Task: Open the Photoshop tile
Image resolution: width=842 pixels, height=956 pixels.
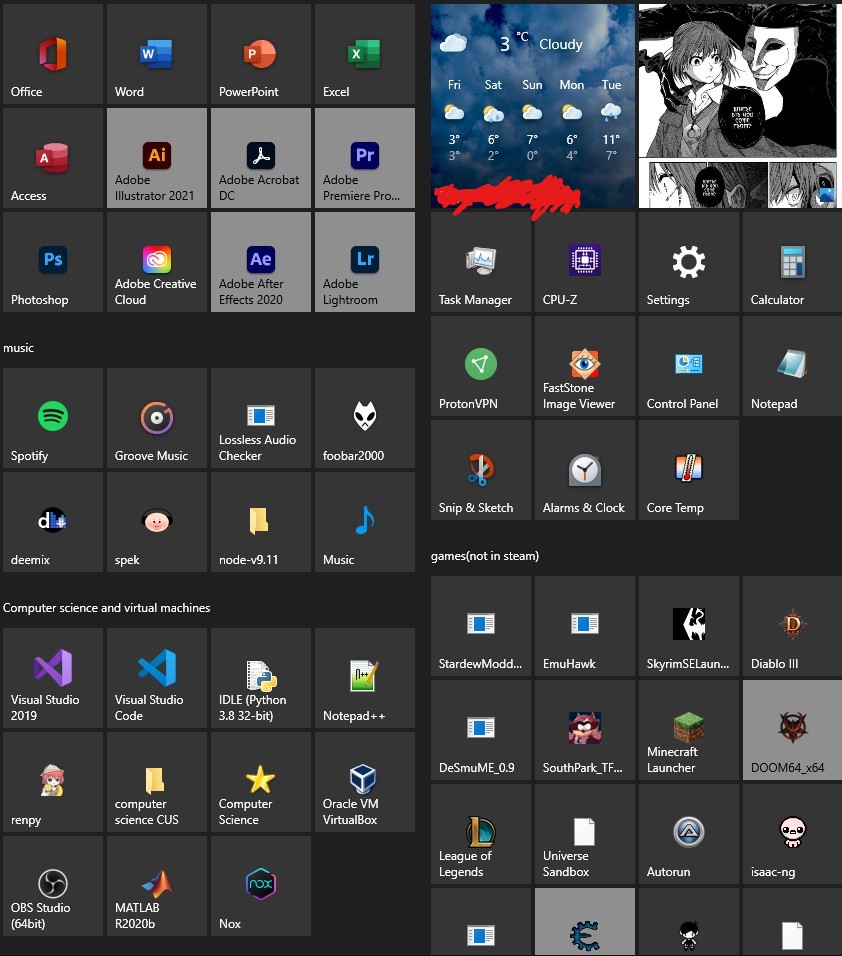Action: (53, 262)
